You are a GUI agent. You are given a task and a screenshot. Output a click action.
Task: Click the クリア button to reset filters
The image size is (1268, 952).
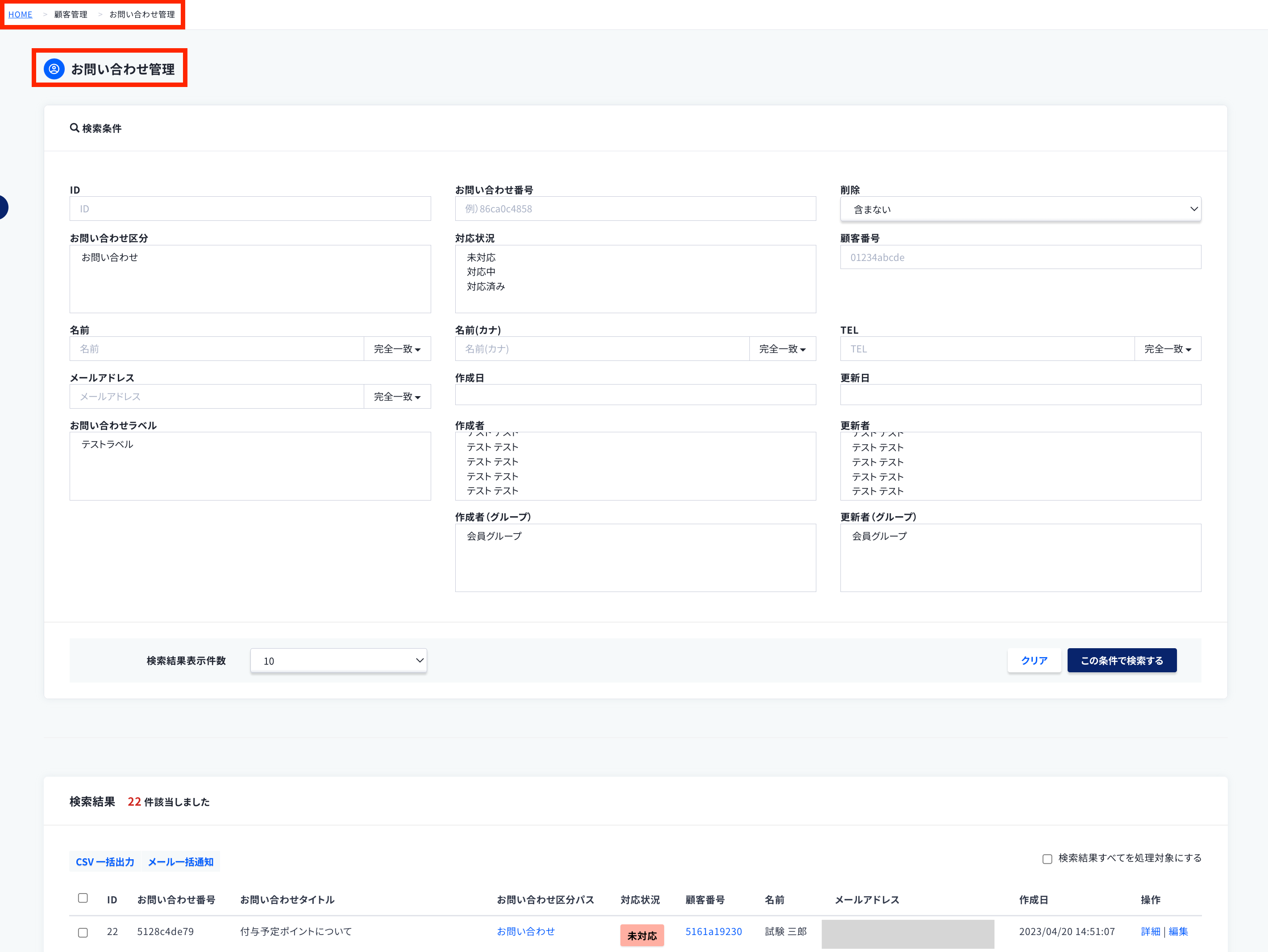click(1034, 660)
